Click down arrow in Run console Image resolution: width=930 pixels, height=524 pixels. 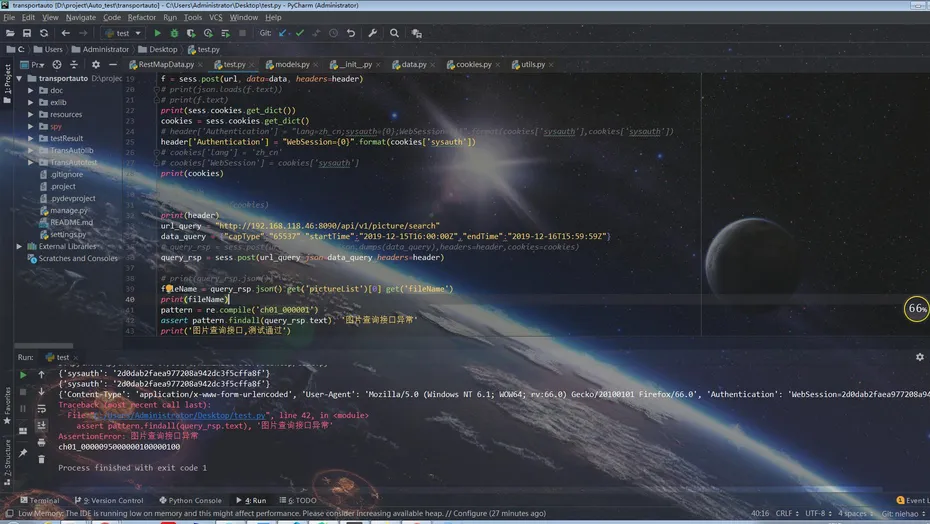41,392
